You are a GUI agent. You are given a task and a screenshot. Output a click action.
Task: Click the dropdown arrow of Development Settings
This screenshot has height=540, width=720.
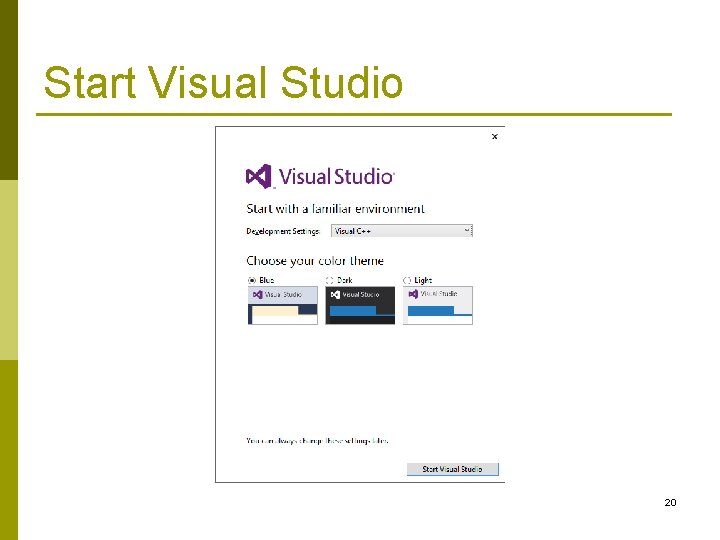coord(467,231)
